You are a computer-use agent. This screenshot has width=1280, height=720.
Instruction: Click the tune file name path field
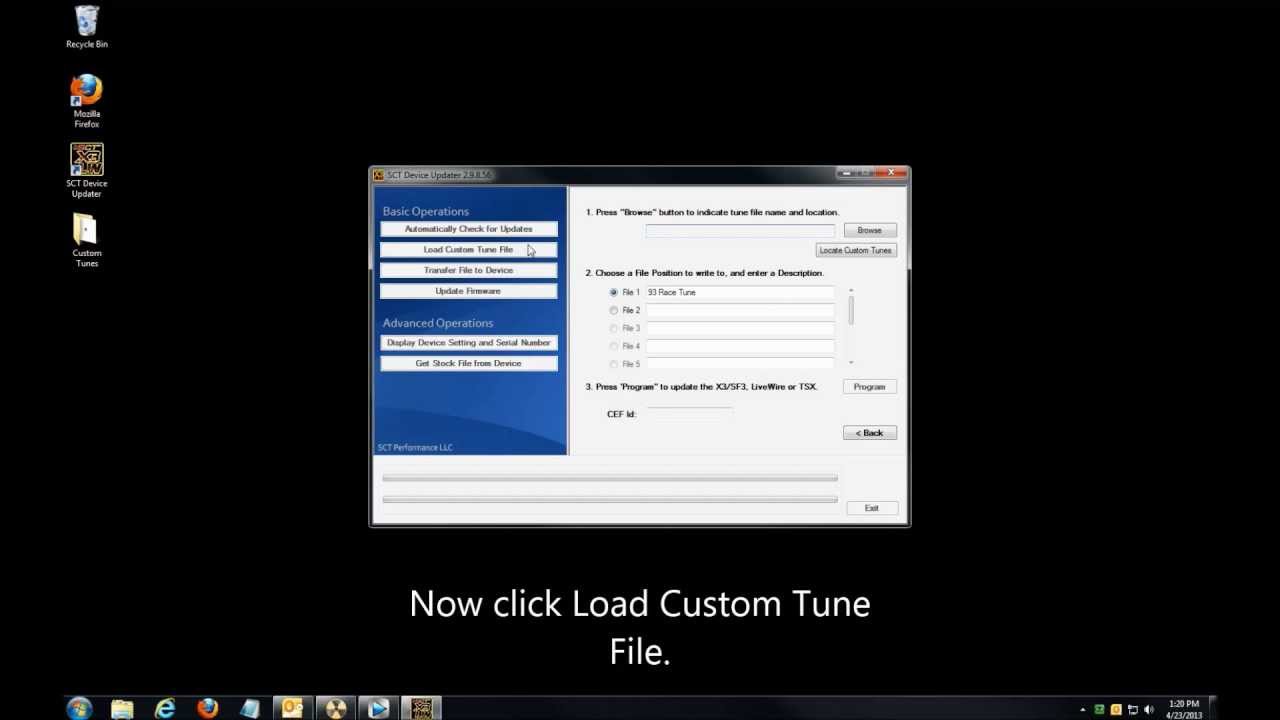[x=740, y=231]
